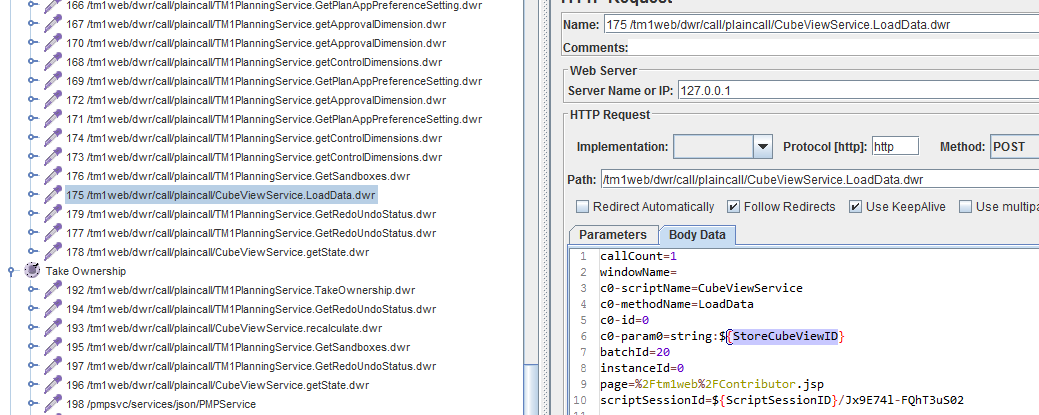Click tree handle beside request 192 TakeOwnership
The image size is (1039, 415).
[x=31, y=290]
